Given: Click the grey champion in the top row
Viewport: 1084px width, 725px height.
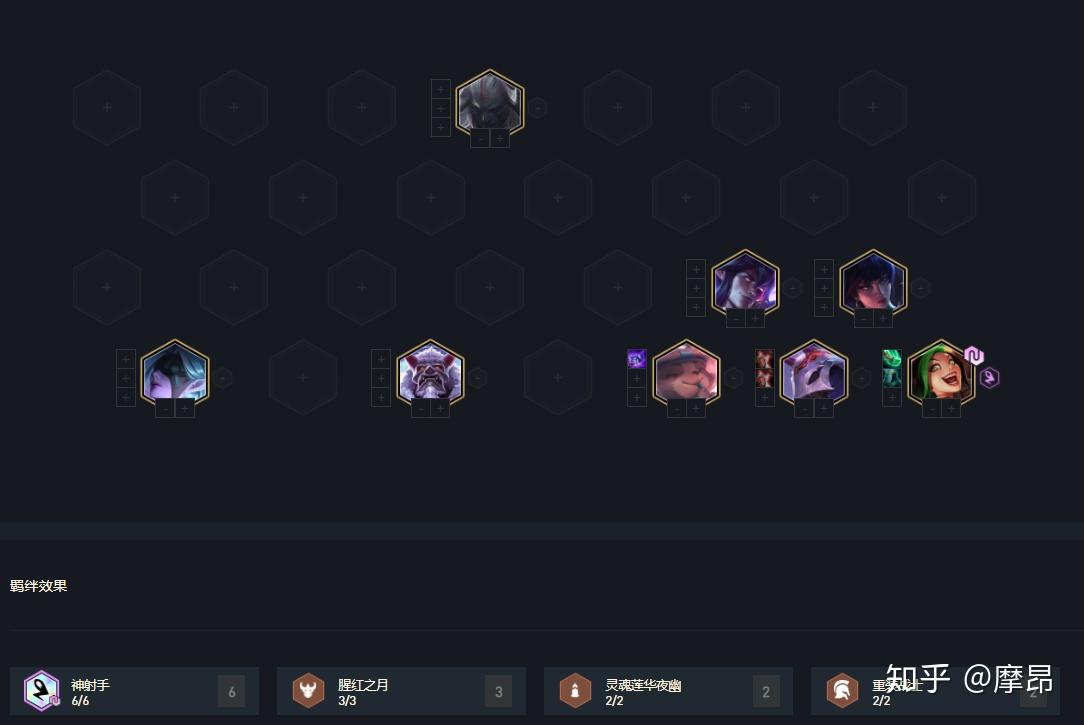Looking at the screenshot, I should tap(489, 104).
